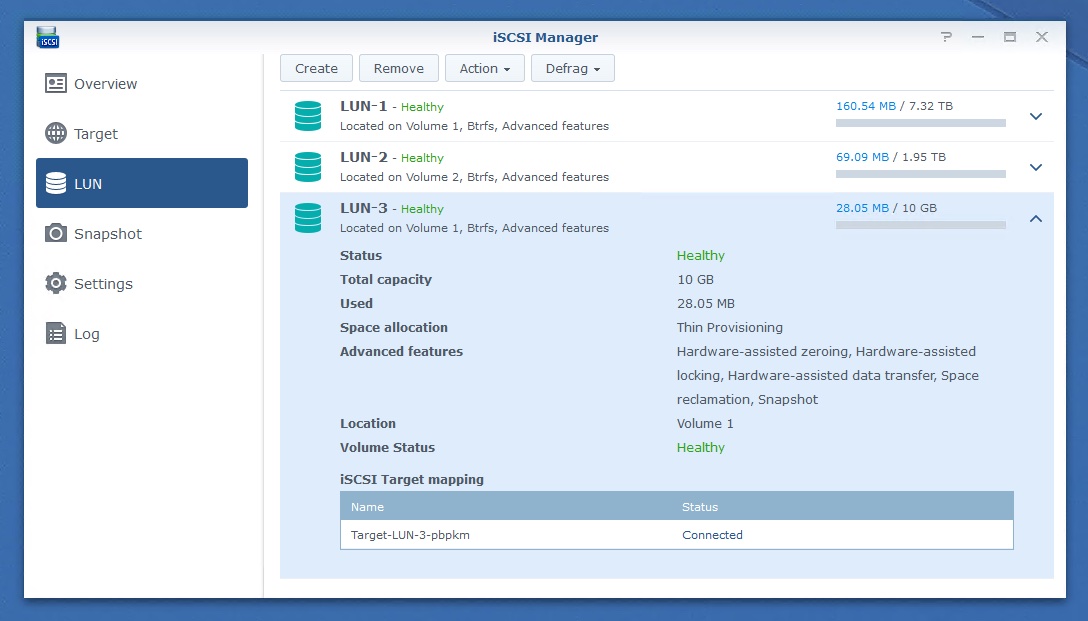This screenshot has width=1088, height=621.
Task: Click LUN-1's capacity progress bar
Action: pyautogui.click(x=919, y=123)
